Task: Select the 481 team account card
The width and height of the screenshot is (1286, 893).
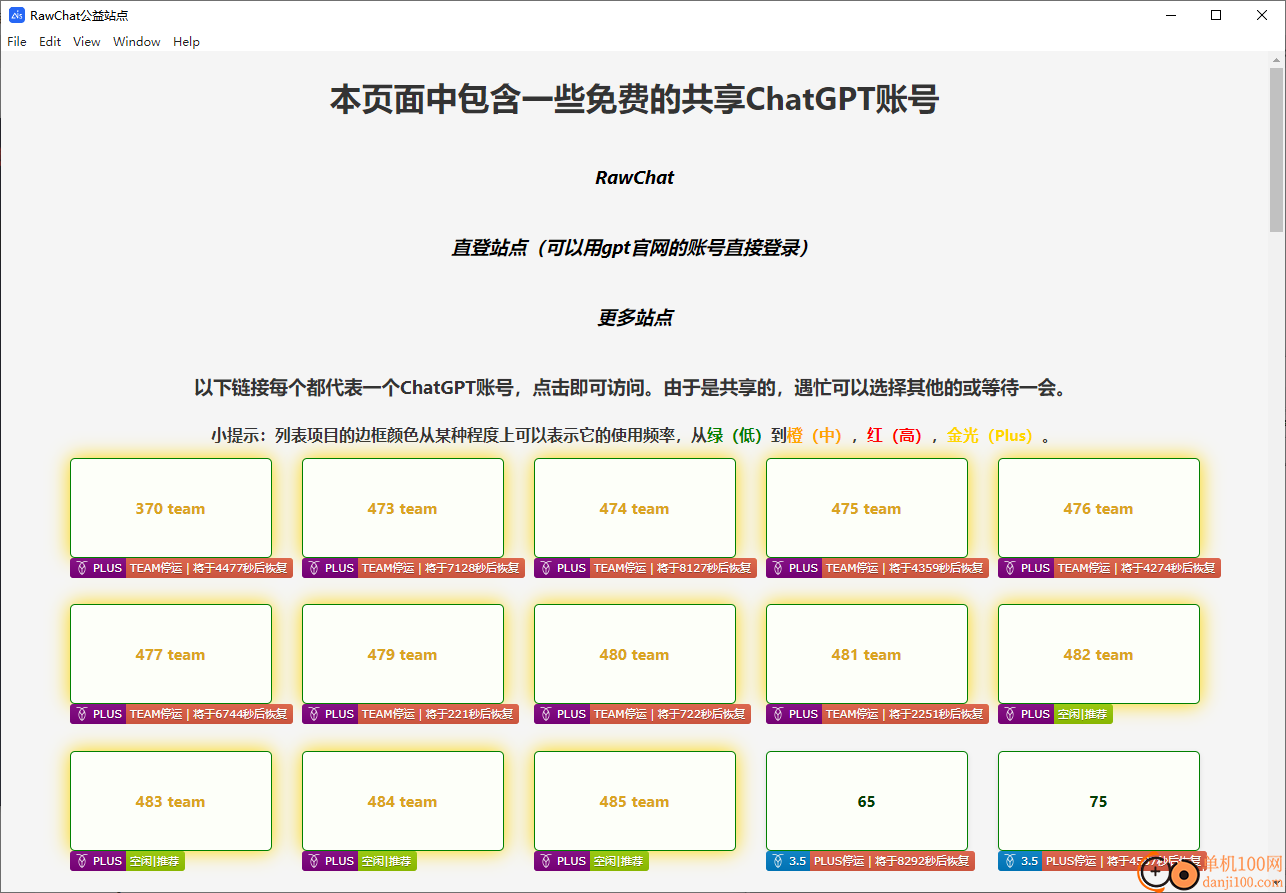Action: [867, 654]
